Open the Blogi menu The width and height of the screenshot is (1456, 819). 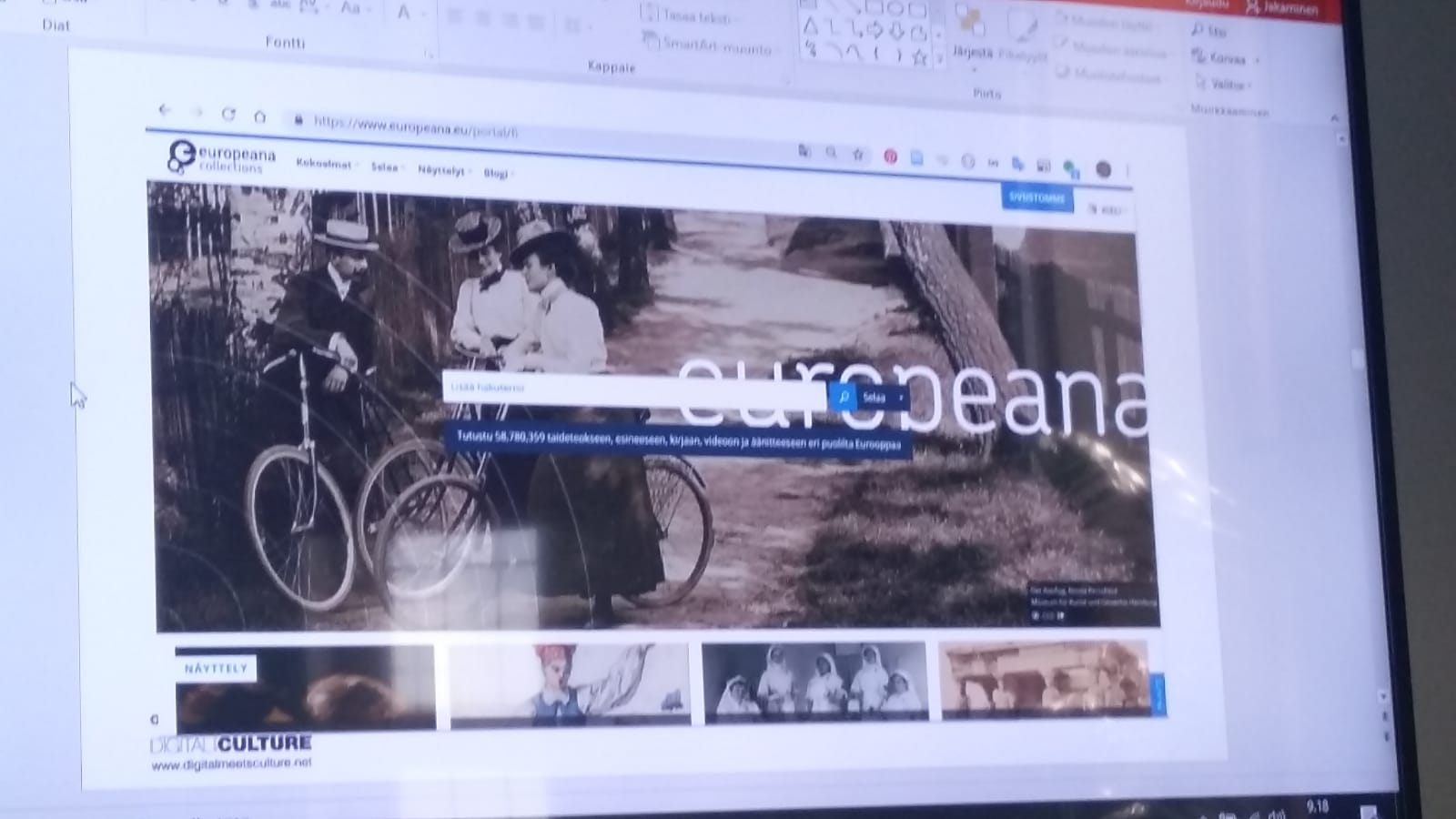(x=498, y=173)
